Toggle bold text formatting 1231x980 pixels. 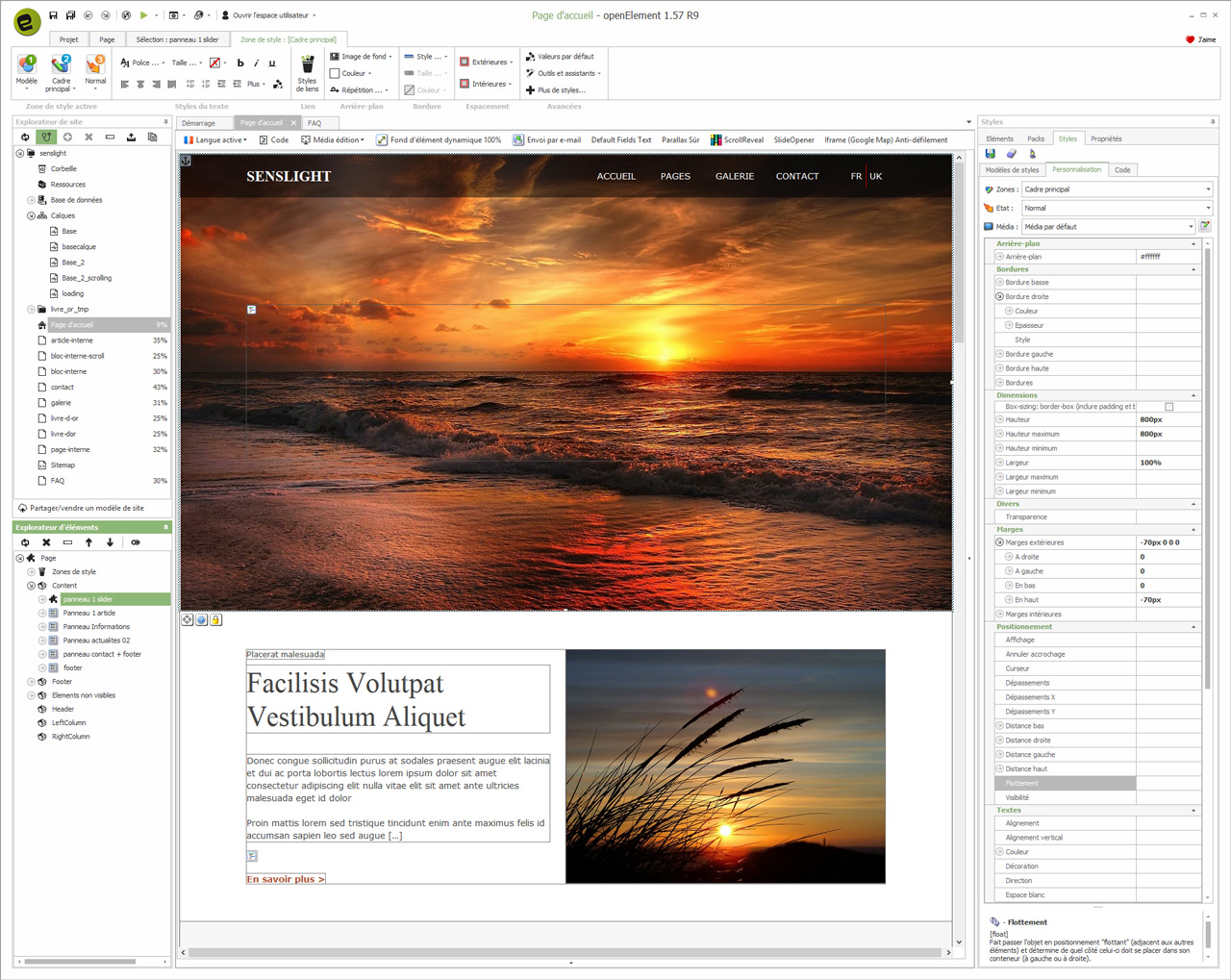coord(240,63)
